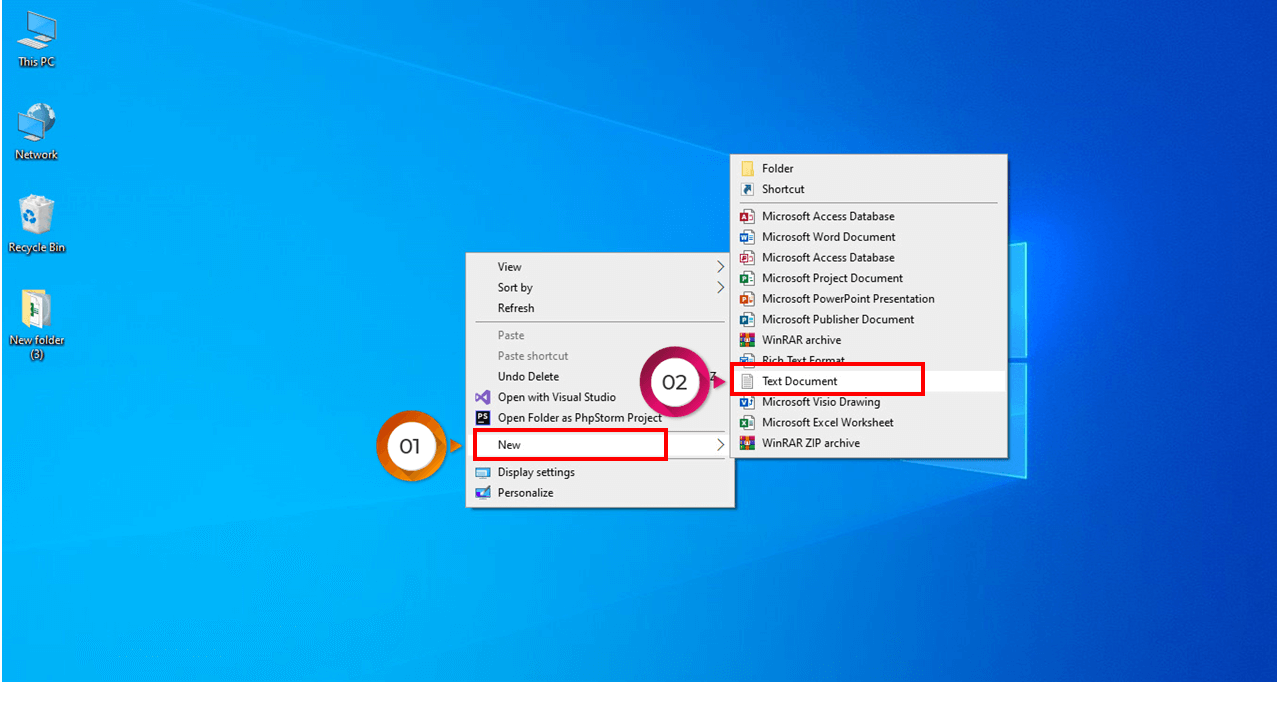Click the Personalize option

[x=525, y=493]
